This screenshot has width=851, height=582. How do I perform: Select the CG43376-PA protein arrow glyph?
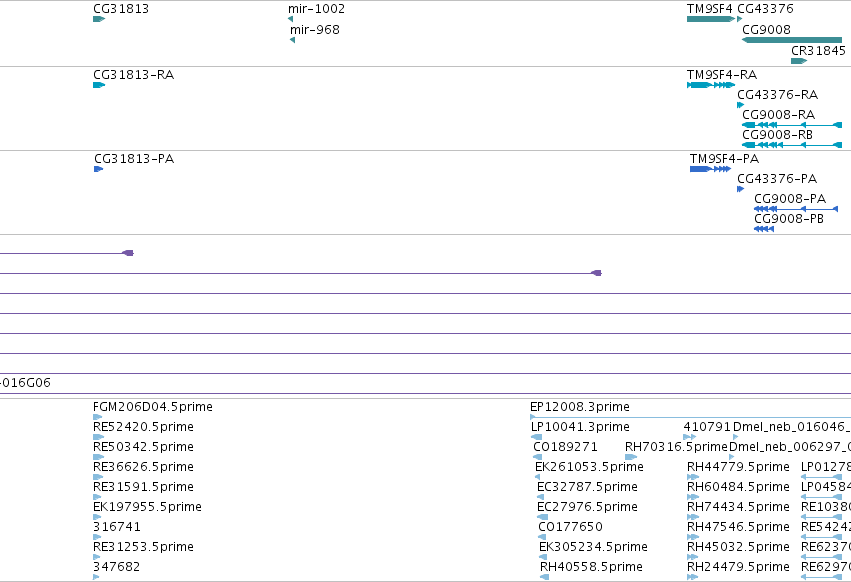point(740,189)
